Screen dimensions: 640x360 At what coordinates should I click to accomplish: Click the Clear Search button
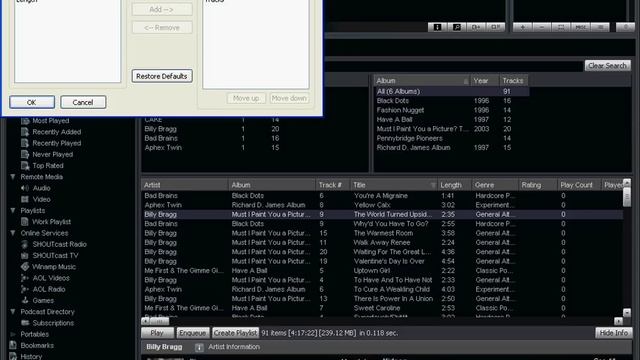point(607,66)
